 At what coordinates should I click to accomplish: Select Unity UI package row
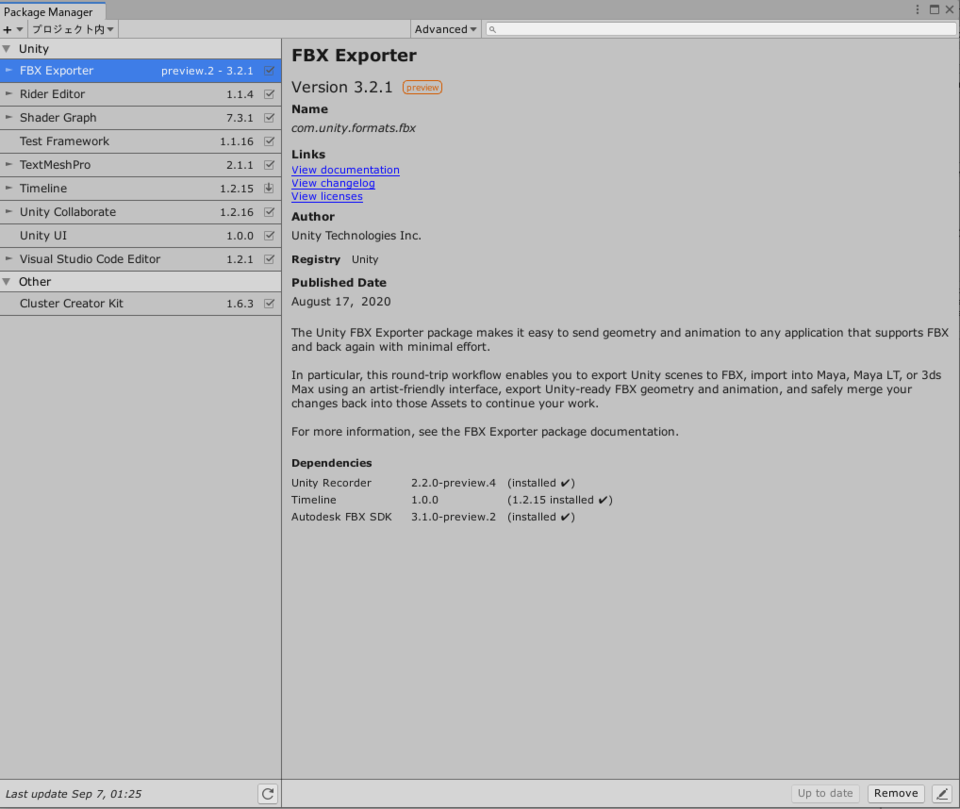(x=140, y=236)
